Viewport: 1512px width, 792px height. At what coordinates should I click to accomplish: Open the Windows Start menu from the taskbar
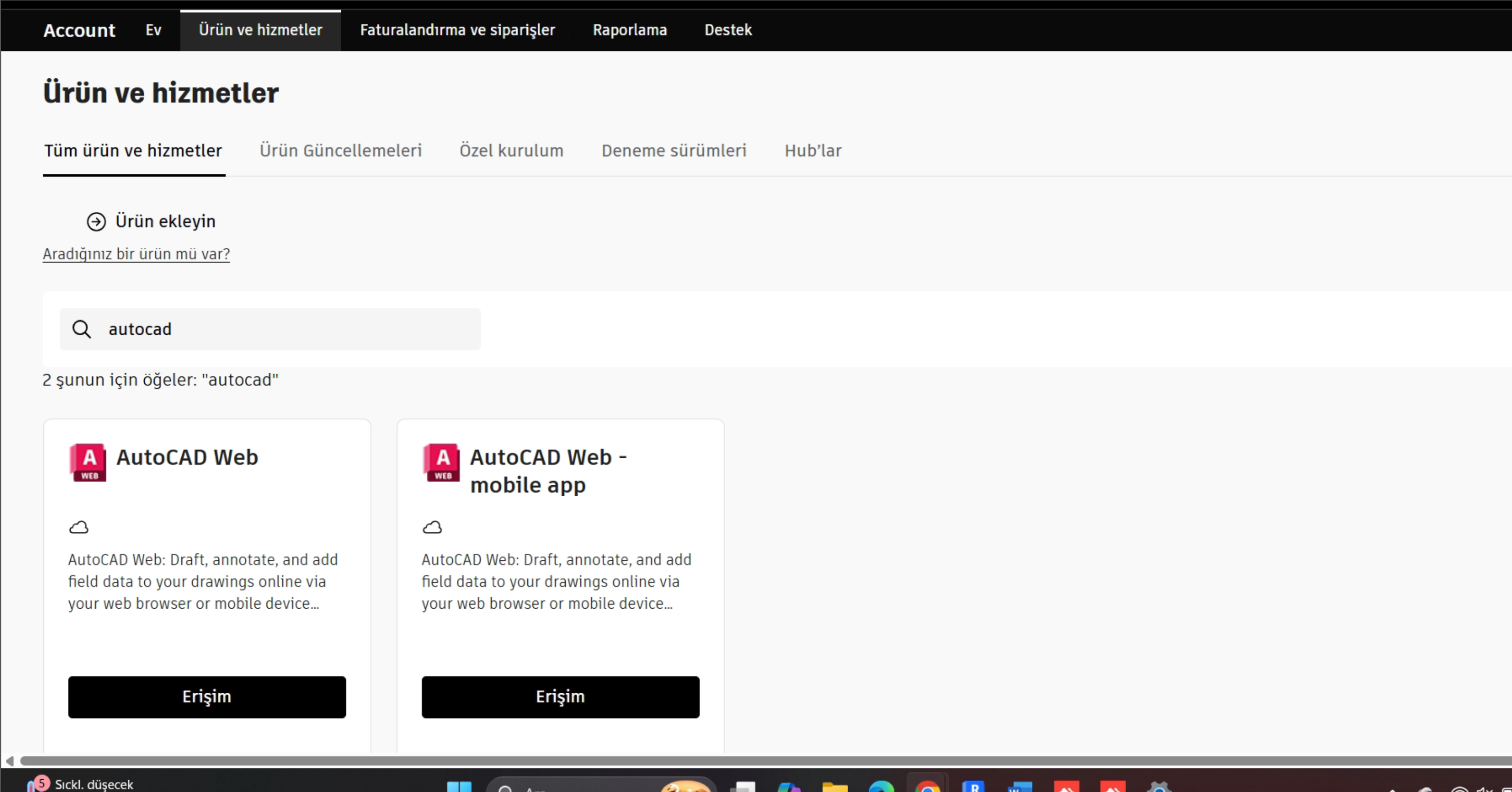[x=459, y=787]
